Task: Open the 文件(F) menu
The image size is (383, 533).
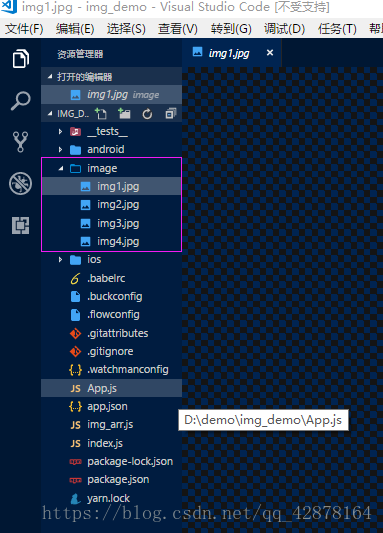Action: (24, 29)
